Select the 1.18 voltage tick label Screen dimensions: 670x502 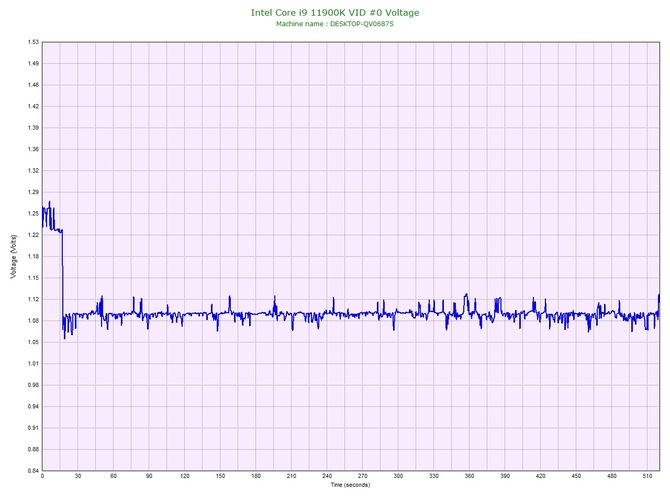[33, 256]
